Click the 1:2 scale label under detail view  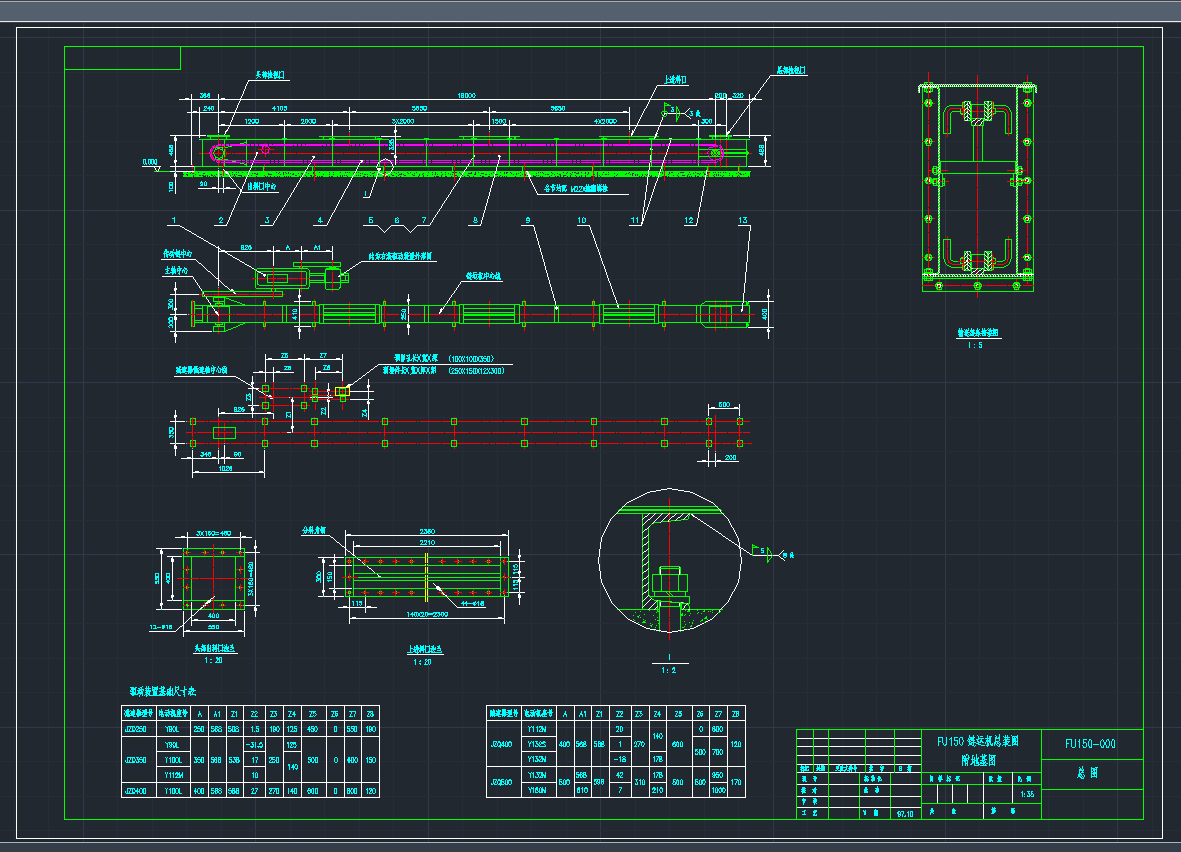point(670,670)
